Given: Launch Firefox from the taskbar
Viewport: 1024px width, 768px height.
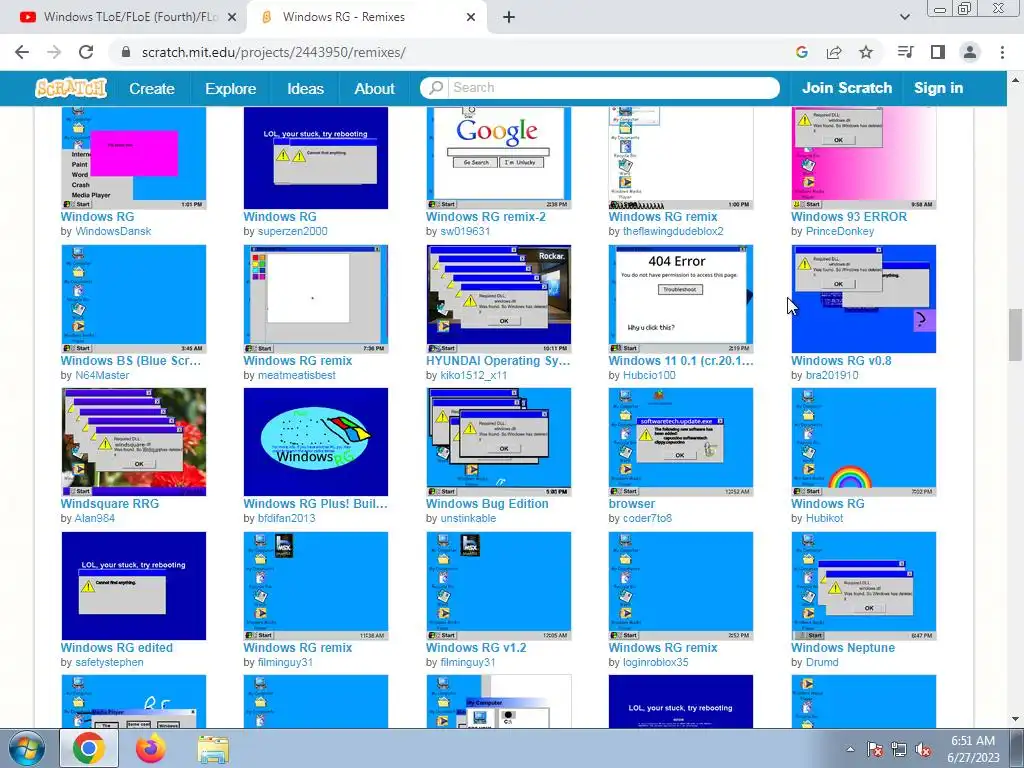Looking at the screenshot, I should pyautogui.click(x=150, y=748).
